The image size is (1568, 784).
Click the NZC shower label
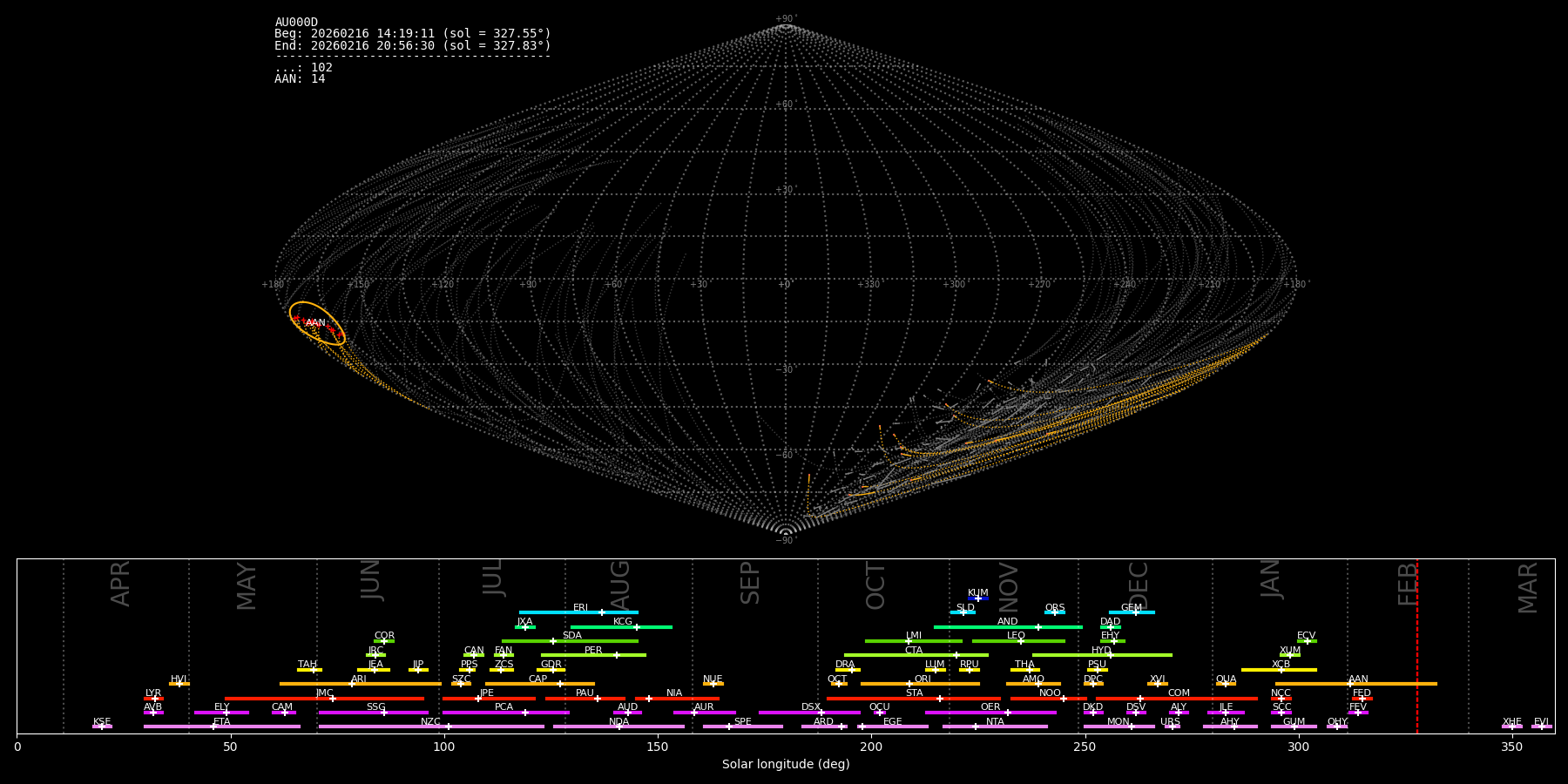tap(431, 722)
